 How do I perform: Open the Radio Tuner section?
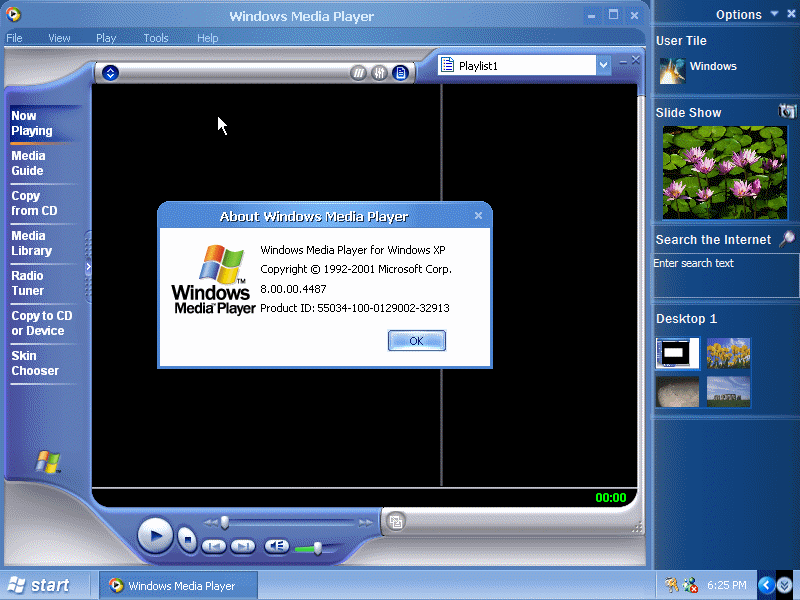tap(28, 283)
